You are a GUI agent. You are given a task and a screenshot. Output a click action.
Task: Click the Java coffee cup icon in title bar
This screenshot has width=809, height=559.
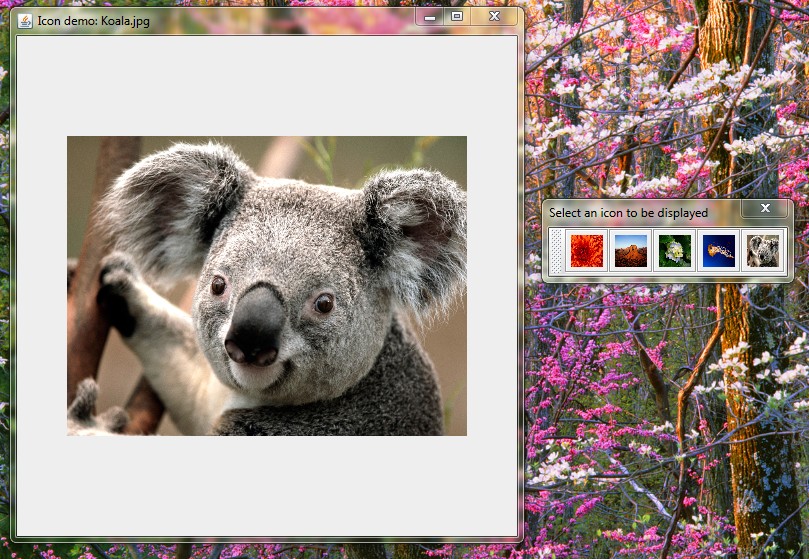point(25,20)
